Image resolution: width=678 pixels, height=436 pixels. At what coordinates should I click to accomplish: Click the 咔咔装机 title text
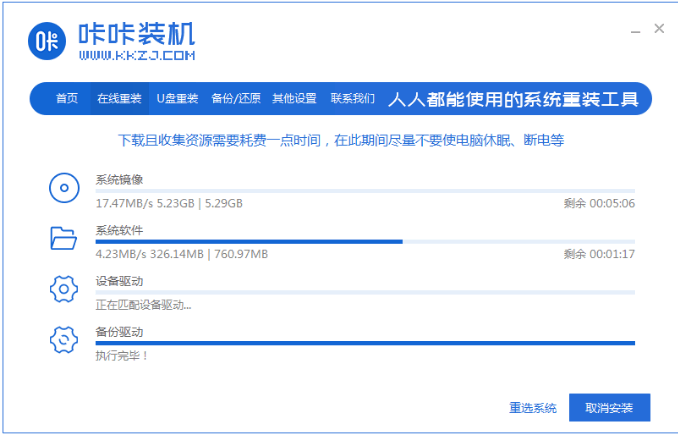coord(137,34)
